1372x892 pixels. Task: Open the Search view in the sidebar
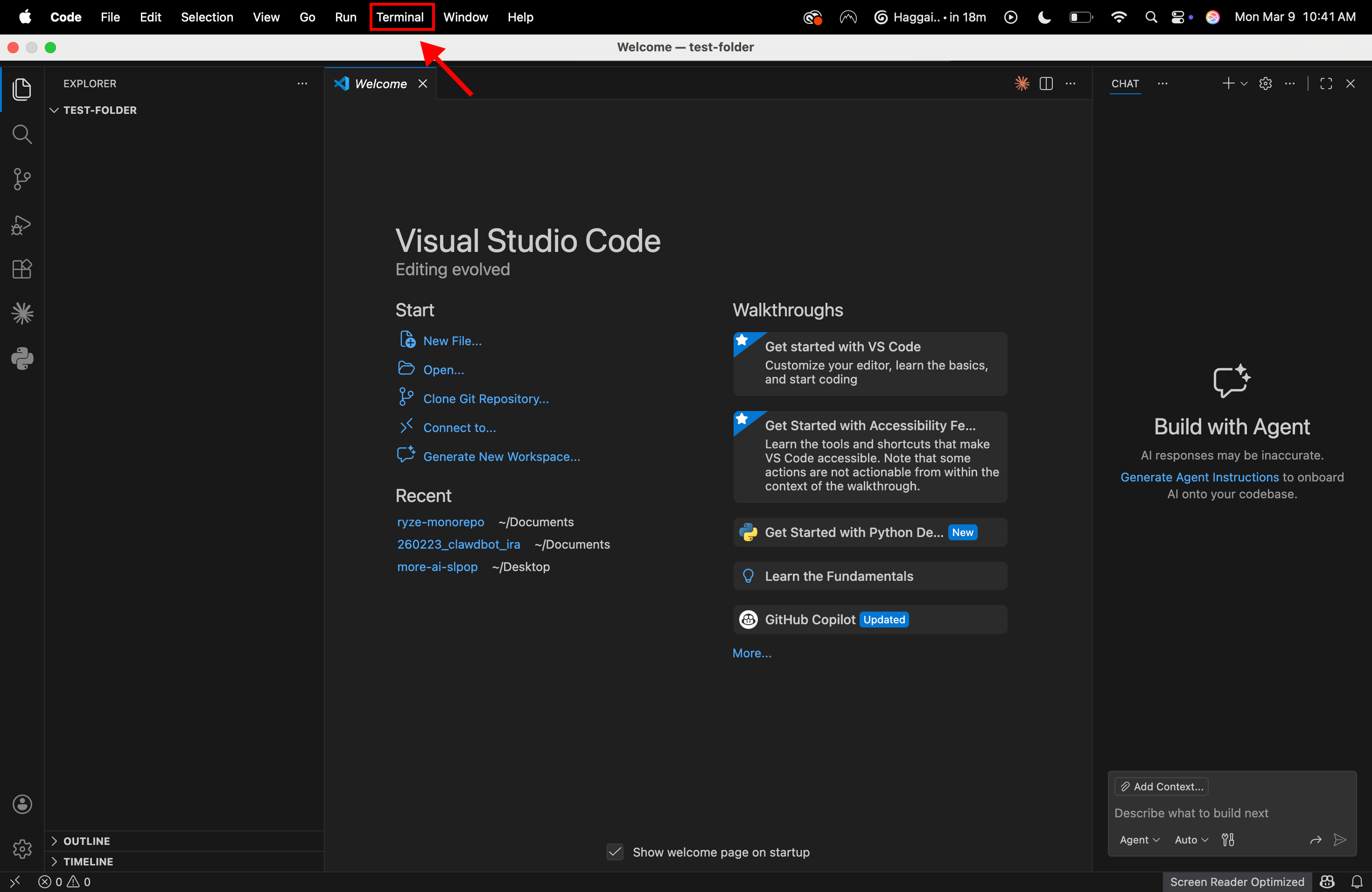[22, 134]
